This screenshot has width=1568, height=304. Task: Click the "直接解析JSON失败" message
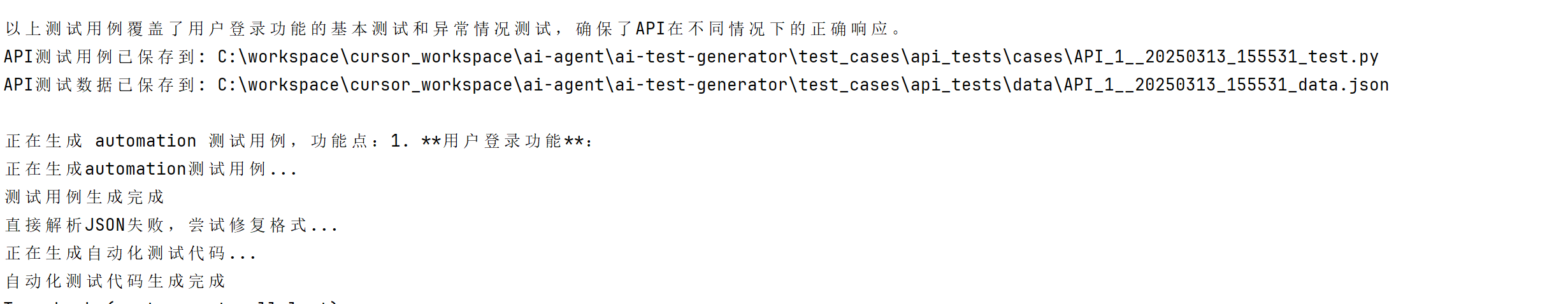[x=85, y=226]
